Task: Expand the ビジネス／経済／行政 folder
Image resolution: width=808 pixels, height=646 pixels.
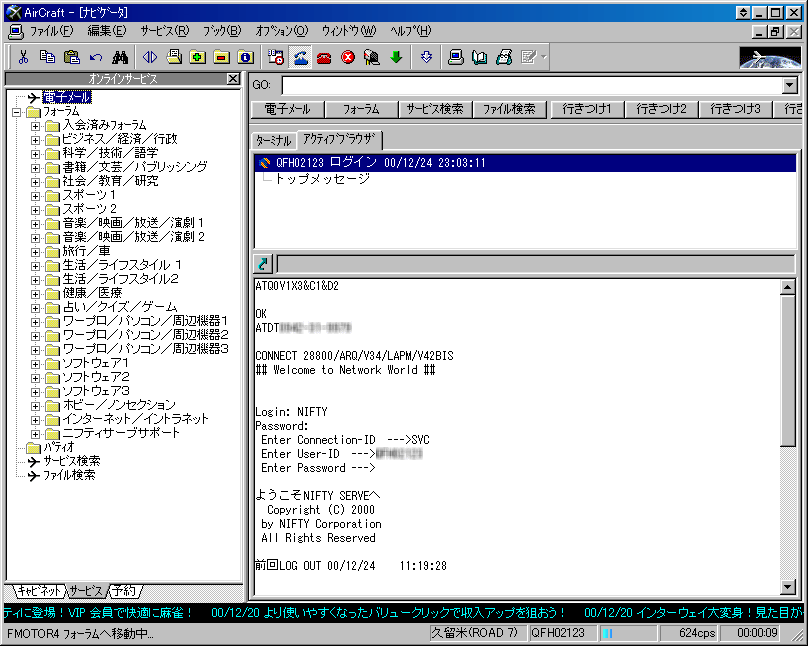Action: (x=35, y=140)
